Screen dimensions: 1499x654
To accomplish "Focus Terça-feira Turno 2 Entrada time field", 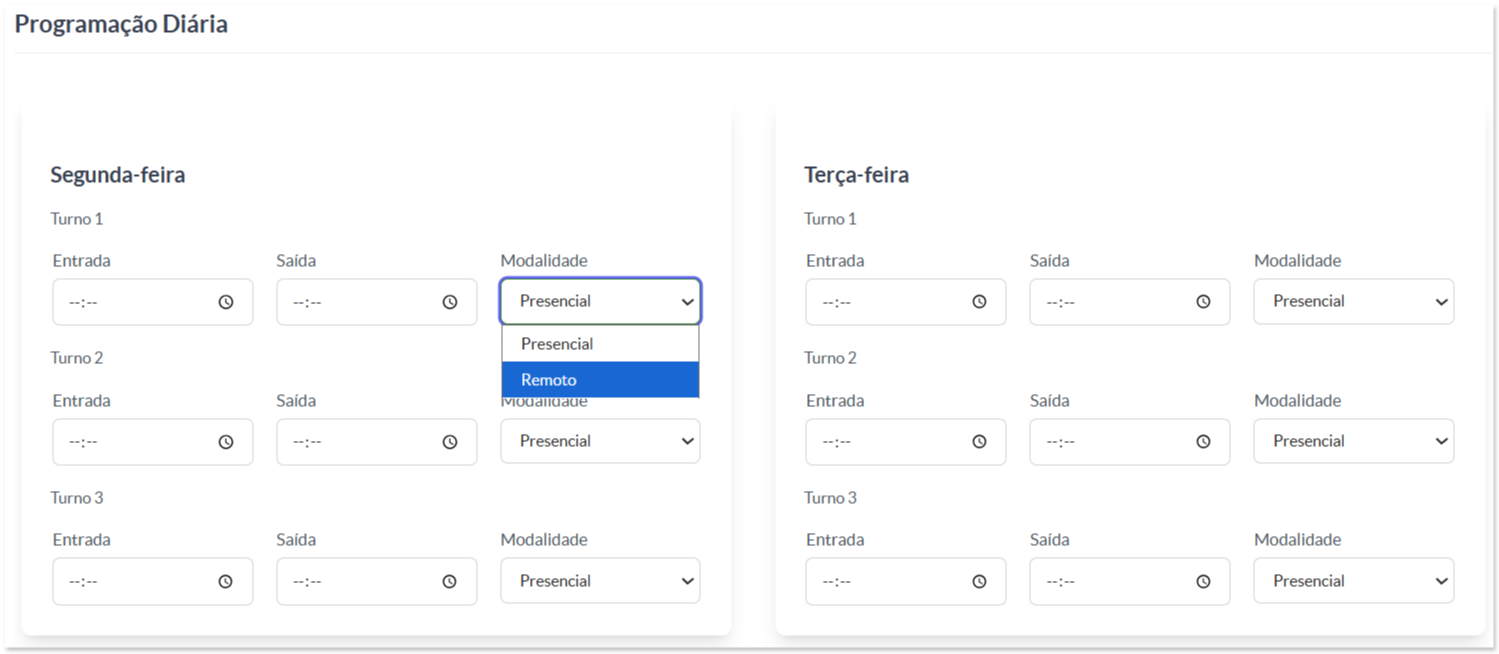I will point(906,442).
